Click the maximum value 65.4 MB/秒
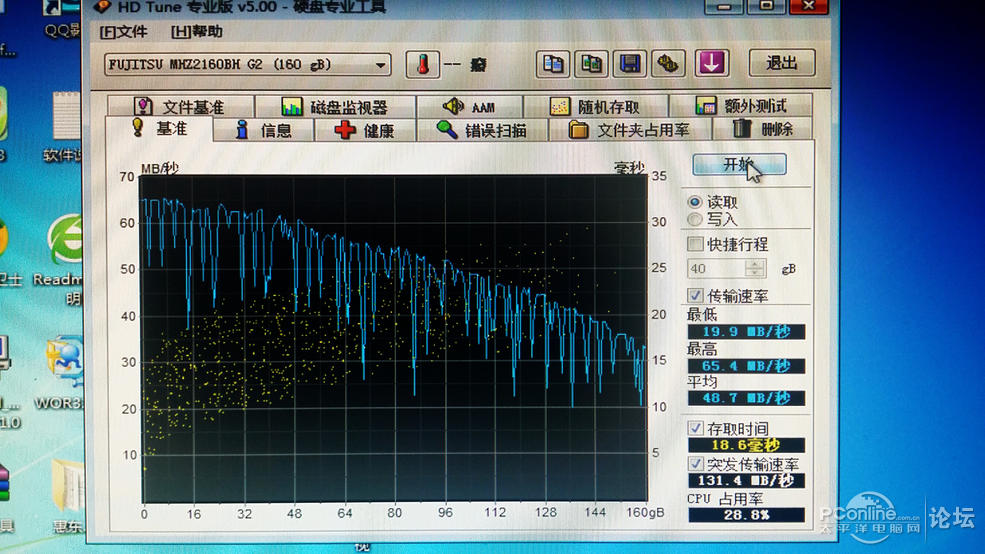The image size is (985, 554). pos(746,366)
